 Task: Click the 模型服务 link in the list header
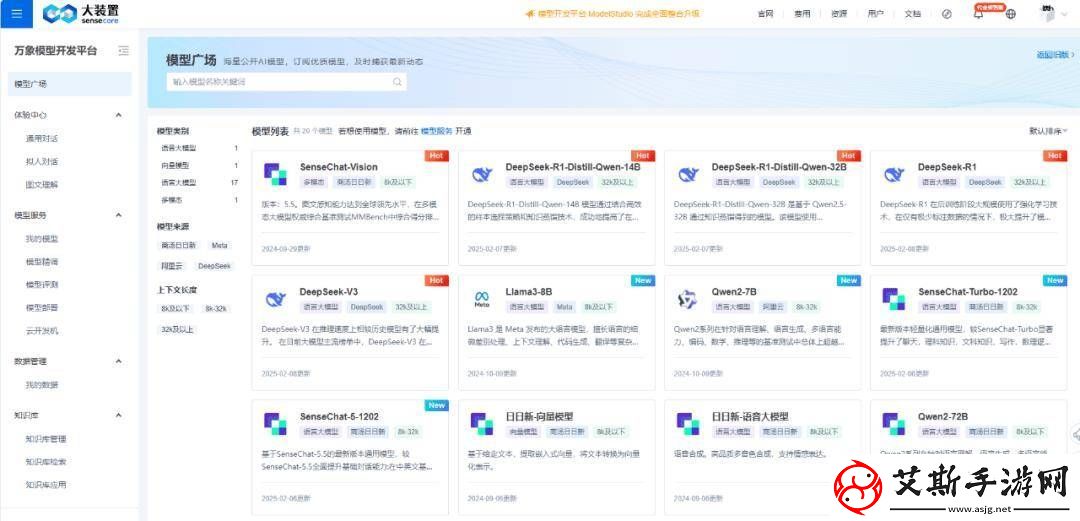pos(437,131)
